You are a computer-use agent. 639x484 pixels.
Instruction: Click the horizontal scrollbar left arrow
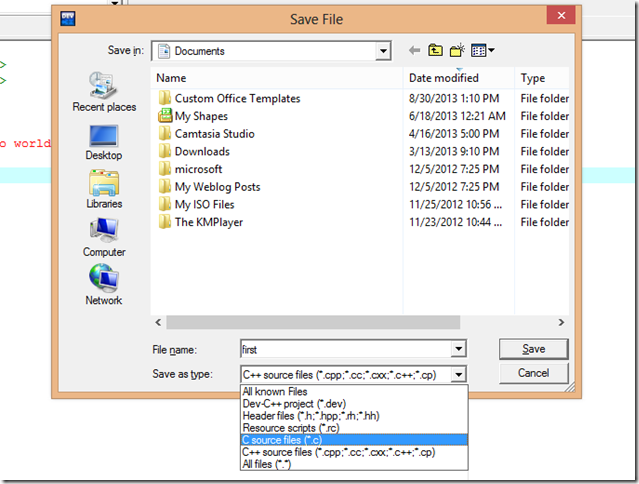pos(158,322)
